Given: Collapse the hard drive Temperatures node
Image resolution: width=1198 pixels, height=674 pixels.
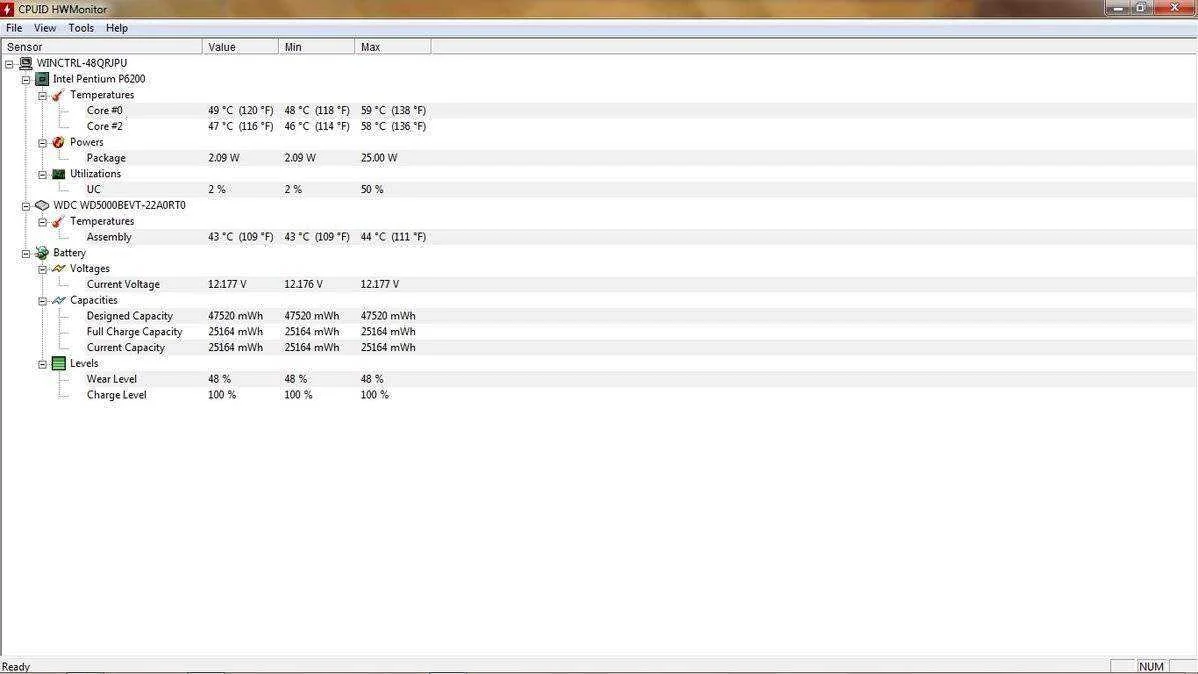Looking at the screenshot, I should tap(43, 222).
